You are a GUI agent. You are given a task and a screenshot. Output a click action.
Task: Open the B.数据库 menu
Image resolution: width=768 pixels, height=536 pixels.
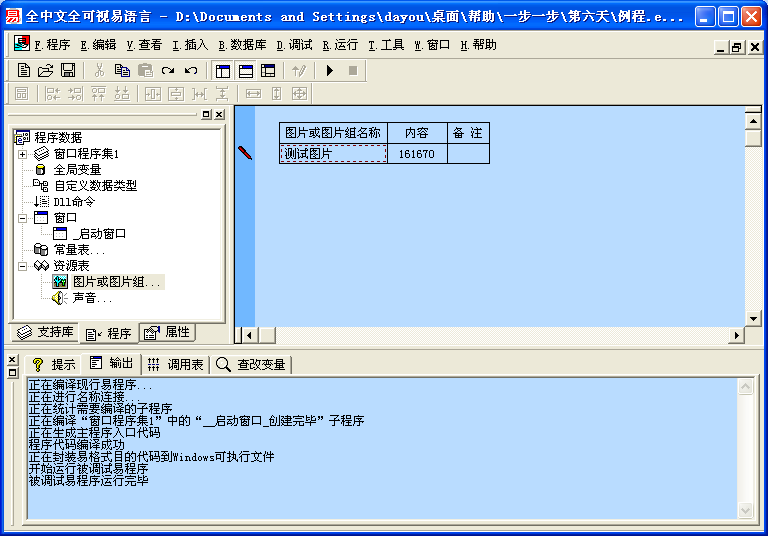click(x=242, y=46)
